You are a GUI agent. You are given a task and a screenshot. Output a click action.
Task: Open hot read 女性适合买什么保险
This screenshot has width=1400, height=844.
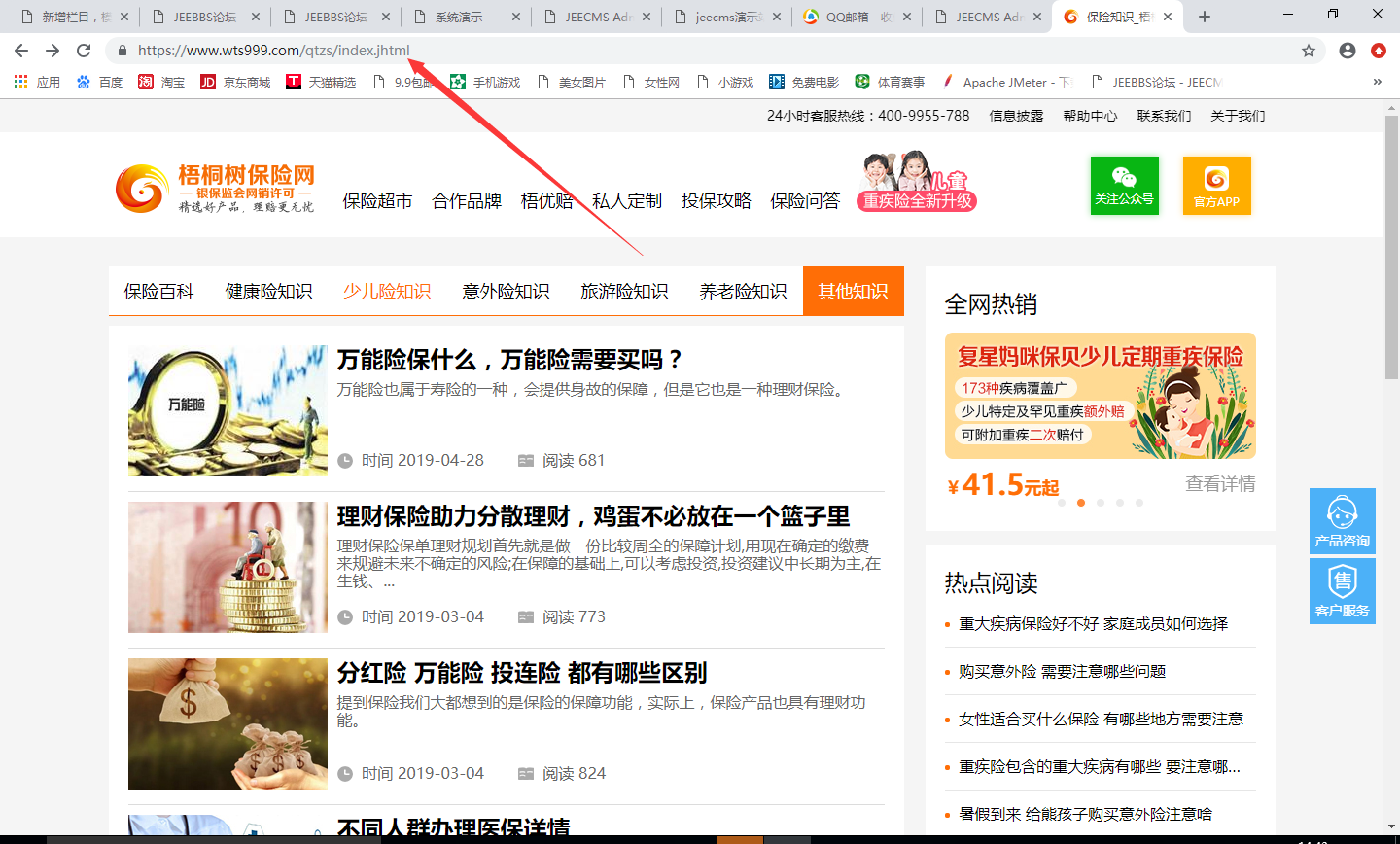1101,720
